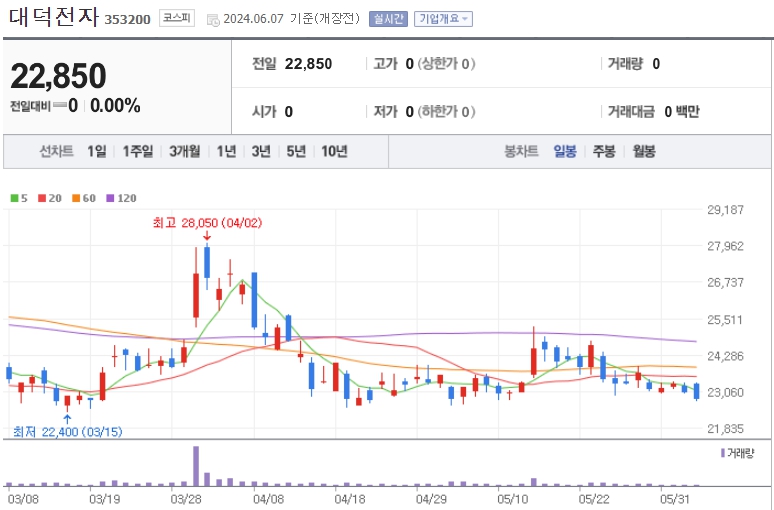This screenshot has height=510, width=774.
Task: Click the 03/19 date axis label
Action: 104,499
